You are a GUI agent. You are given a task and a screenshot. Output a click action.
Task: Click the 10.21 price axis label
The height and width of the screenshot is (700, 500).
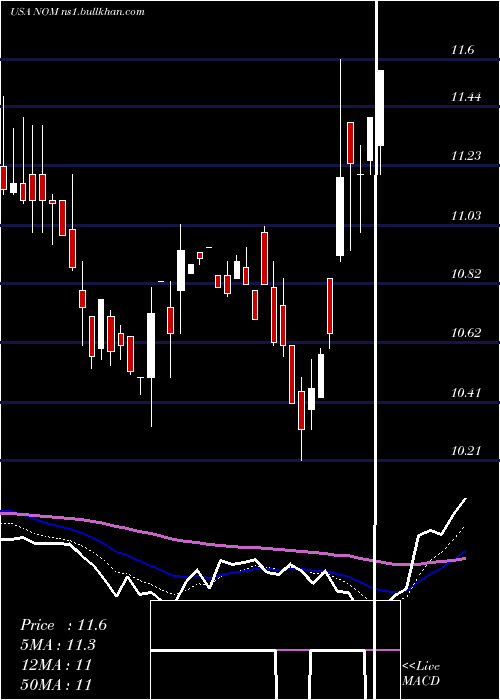(x=466, y=451)
